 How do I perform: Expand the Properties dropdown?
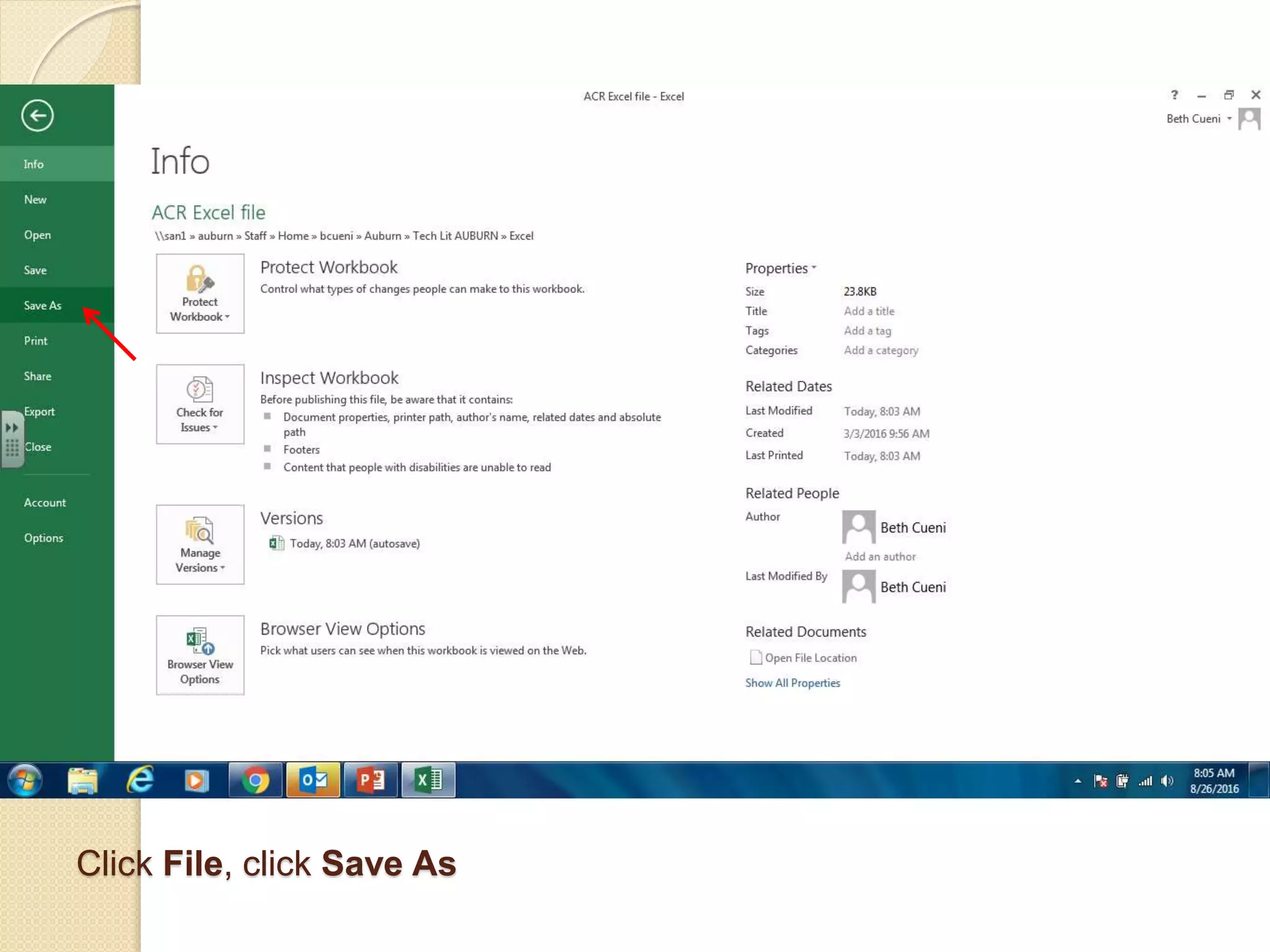[781, 268]
